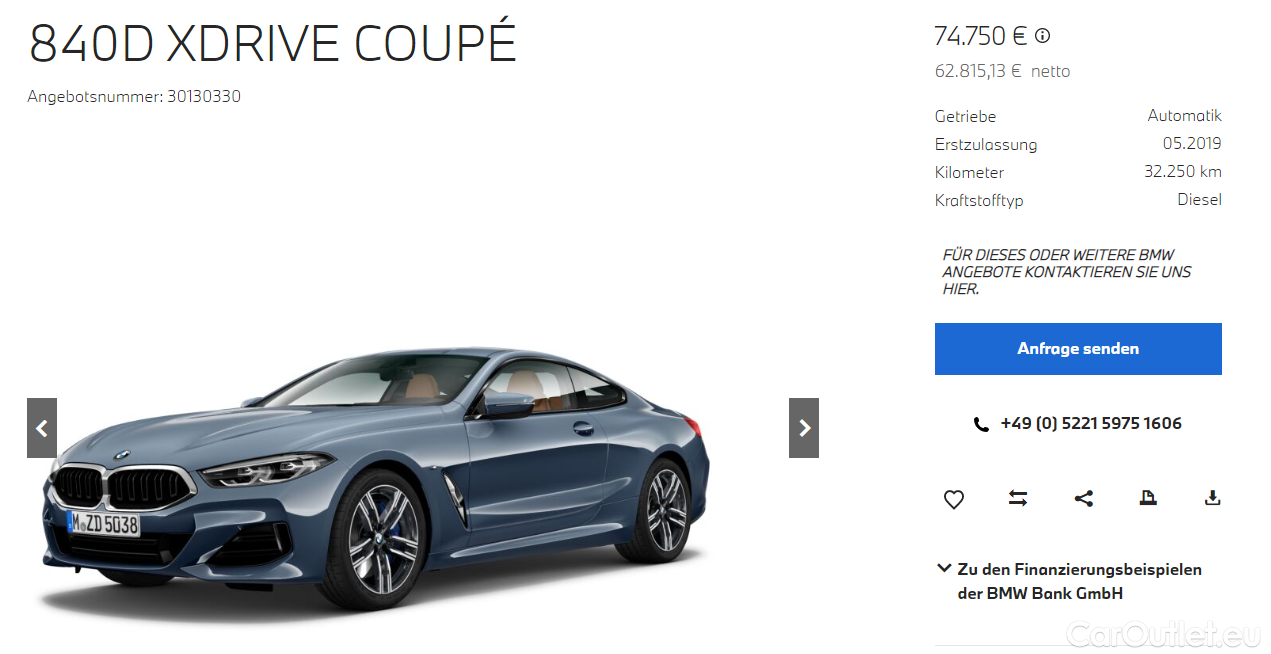Advance to the next car photo
This screenshot has width=1271, height=654.
pos(804,428)
